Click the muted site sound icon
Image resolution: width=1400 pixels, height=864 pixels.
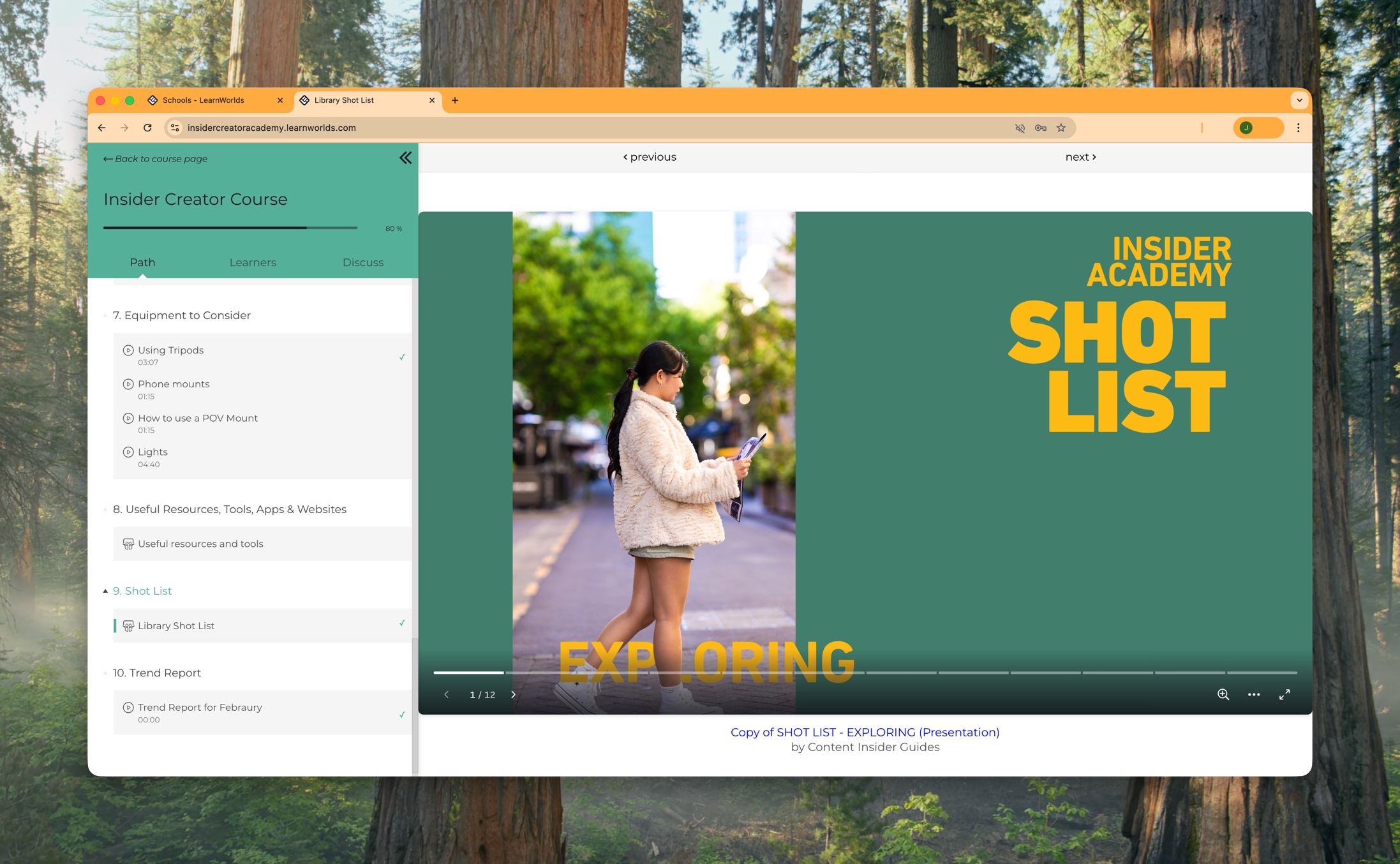point(1020,128)
